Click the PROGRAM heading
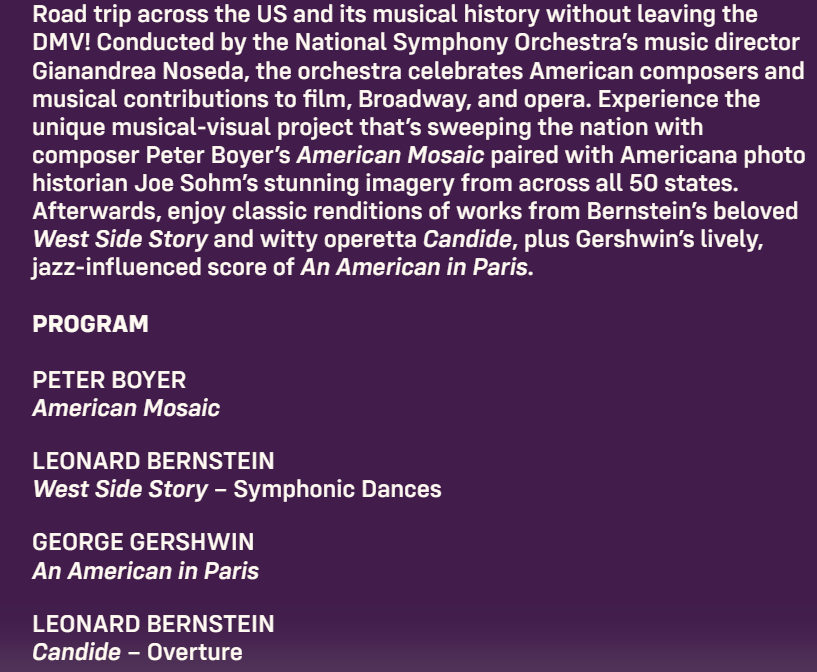This screenshot has height=672, width=817. click(x=90, y=324)
